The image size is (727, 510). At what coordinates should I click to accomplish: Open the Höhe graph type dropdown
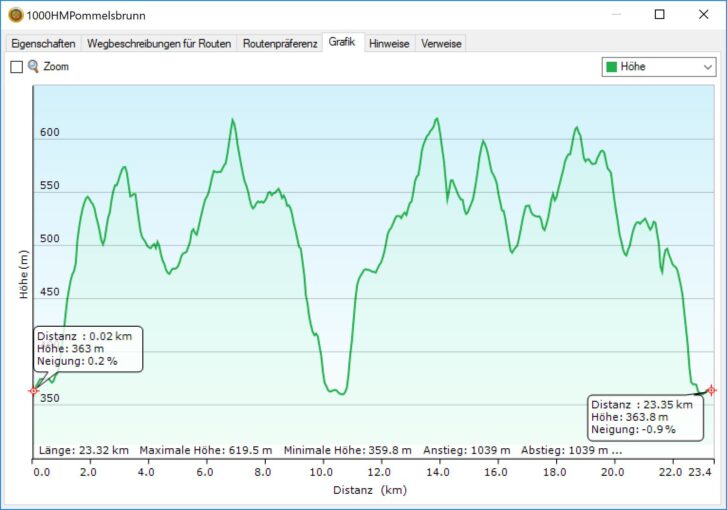707,67
